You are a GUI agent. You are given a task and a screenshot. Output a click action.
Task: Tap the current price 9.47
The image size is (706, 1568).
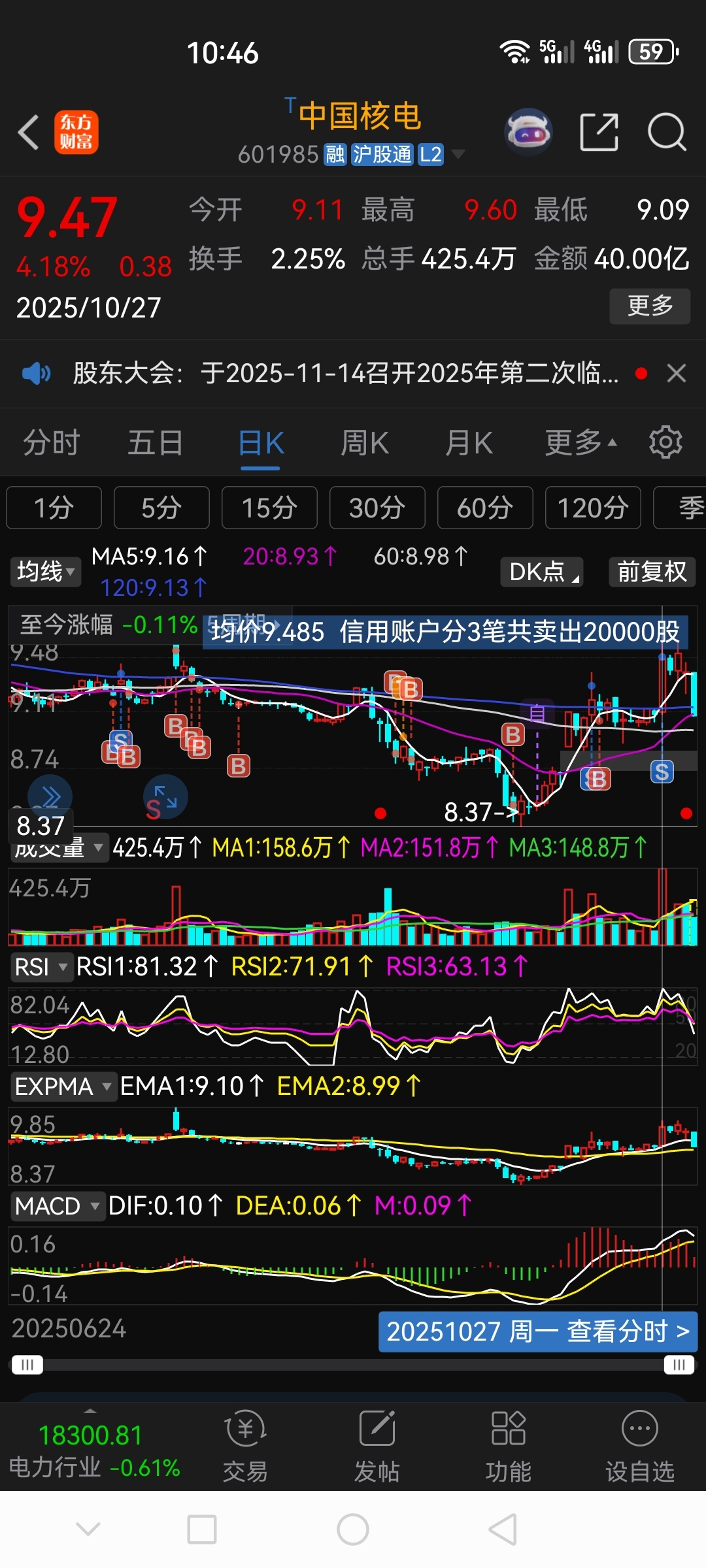click(67, 218)
